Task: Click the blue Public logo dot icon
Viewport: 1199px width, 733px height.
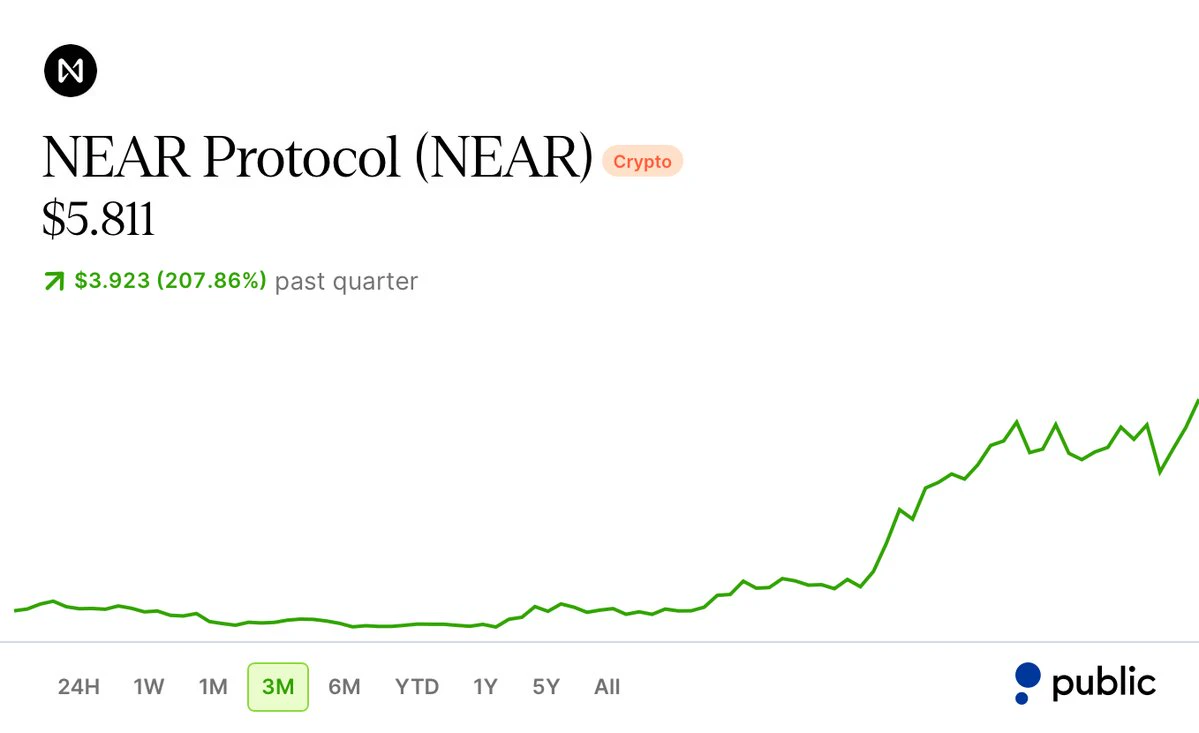Action: coord(1026,683)
